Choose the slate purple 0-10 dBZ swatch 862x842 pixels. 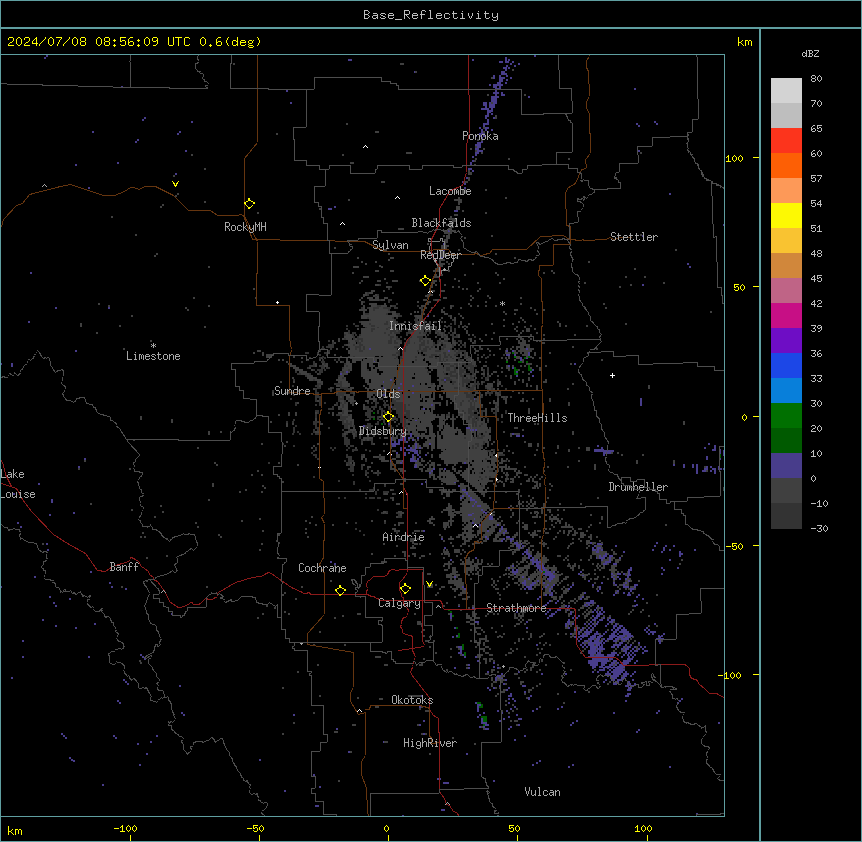[x=786, y=466]
